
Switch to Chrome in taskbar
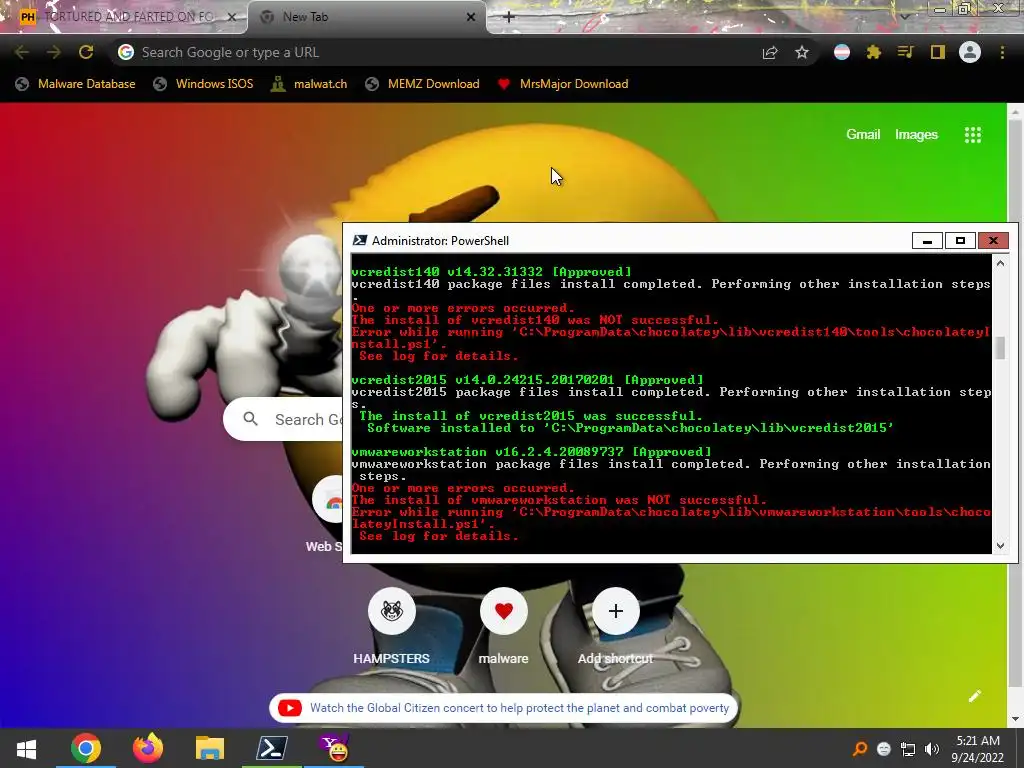(86, 748)
